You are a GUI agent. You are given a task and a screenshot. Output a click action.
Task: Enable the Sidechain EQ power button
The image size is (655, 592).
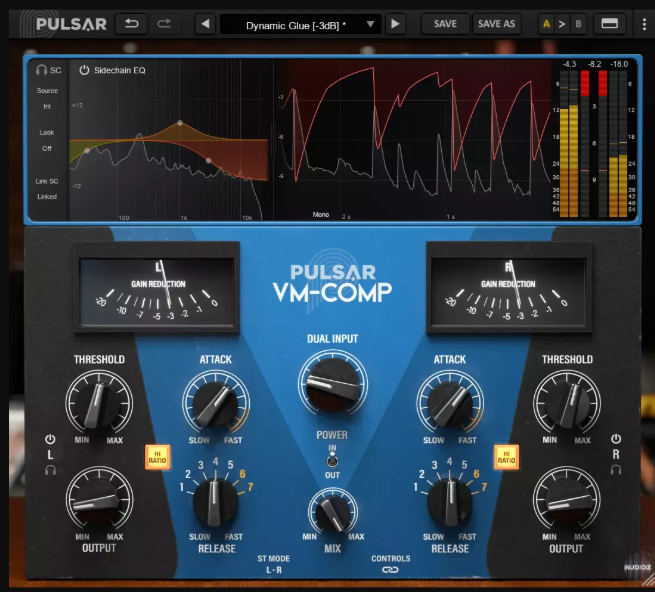tap(84, 70)
